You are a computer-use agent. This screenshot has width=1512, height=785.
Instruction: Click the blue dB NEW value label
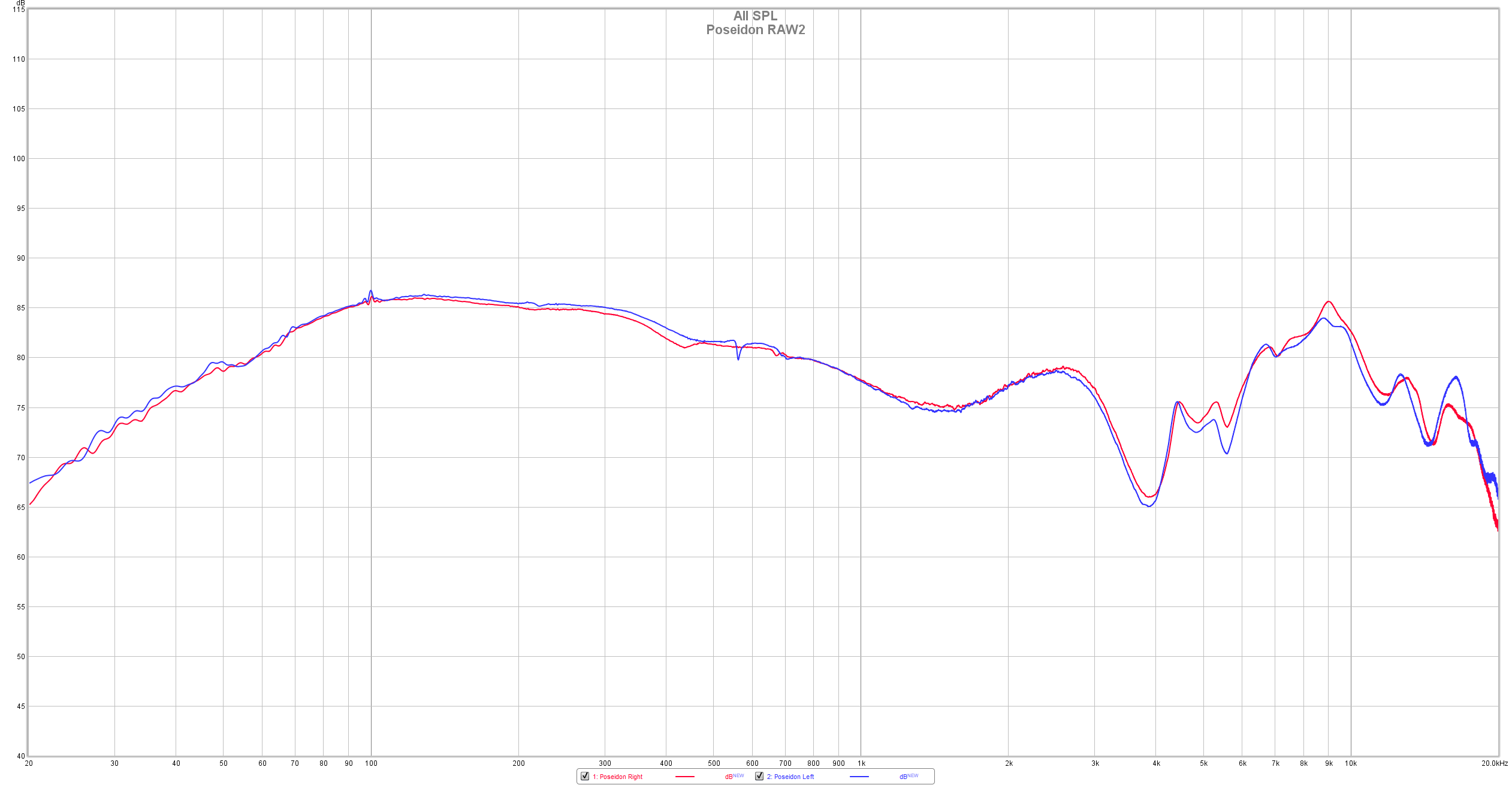(x=908, y=776)
